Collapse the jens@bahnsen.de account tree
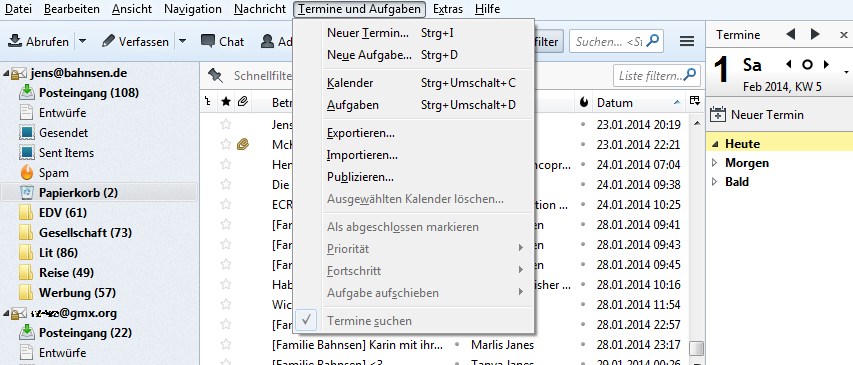The height and width of the screenshot is (365, 853). click(5, 73)
